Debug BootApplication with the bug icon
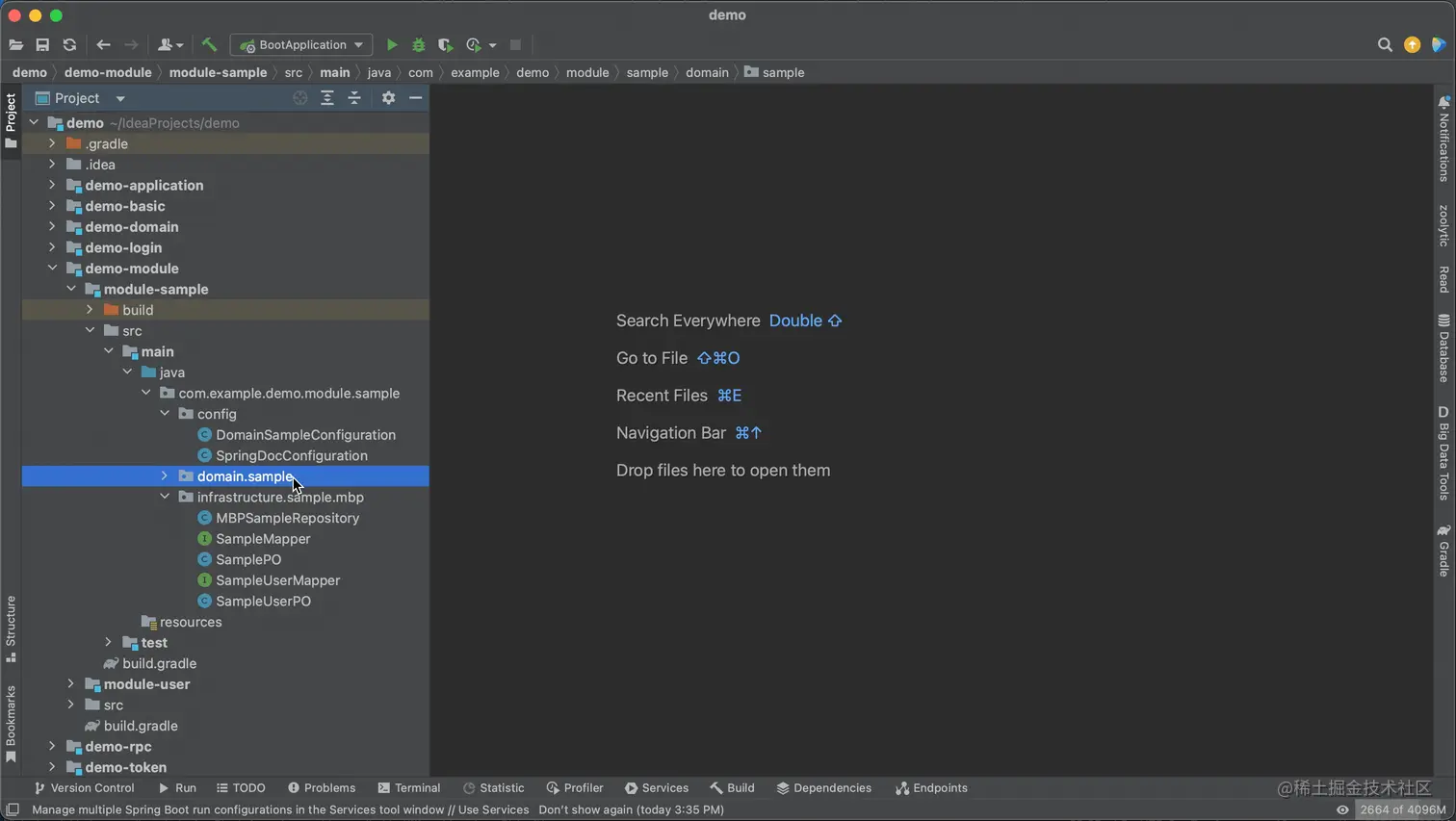 tap(418, 45)
